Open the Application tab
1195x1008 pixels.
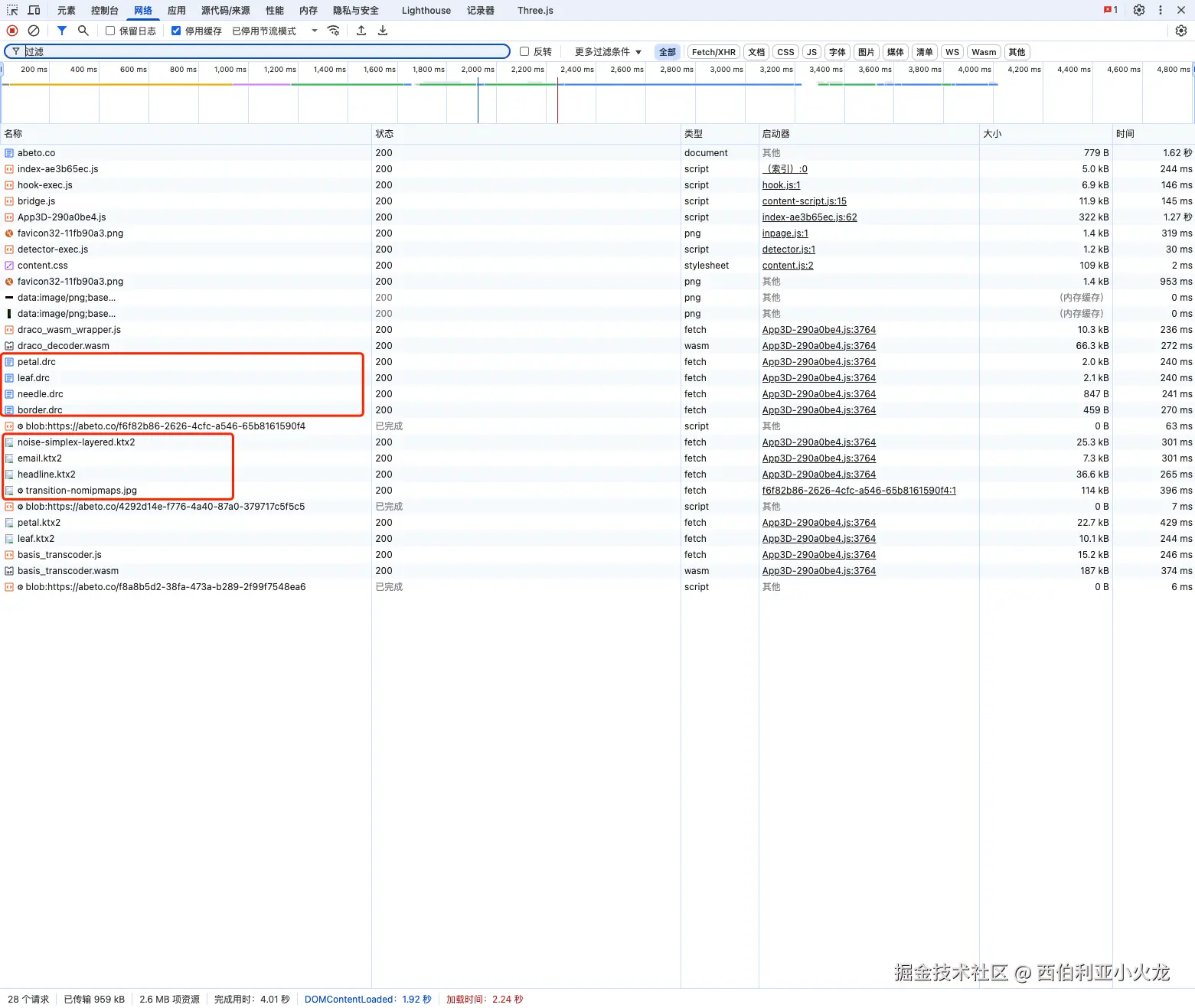[177, 11]
